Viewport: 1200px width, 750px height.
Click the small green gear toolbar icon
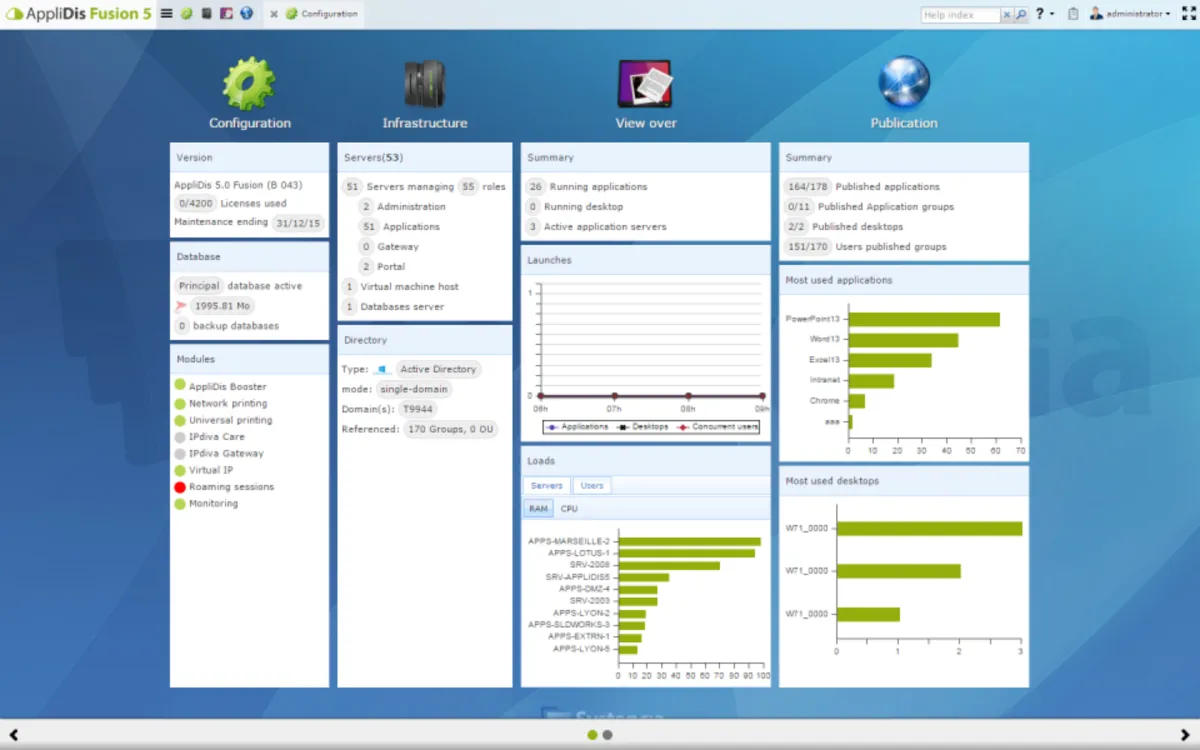pos(186,14)
